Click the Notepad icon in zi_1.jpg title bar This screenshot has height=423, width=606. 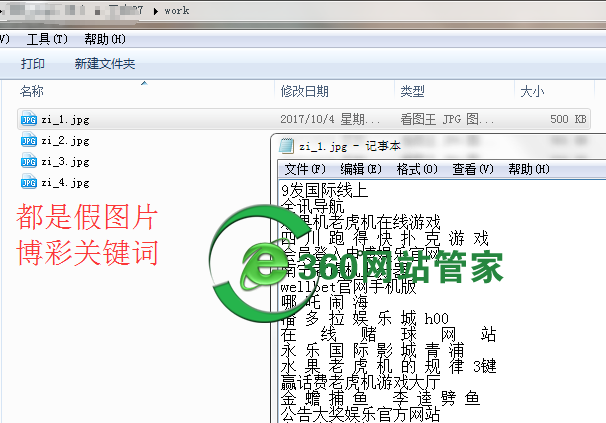[x=286, y=146]
